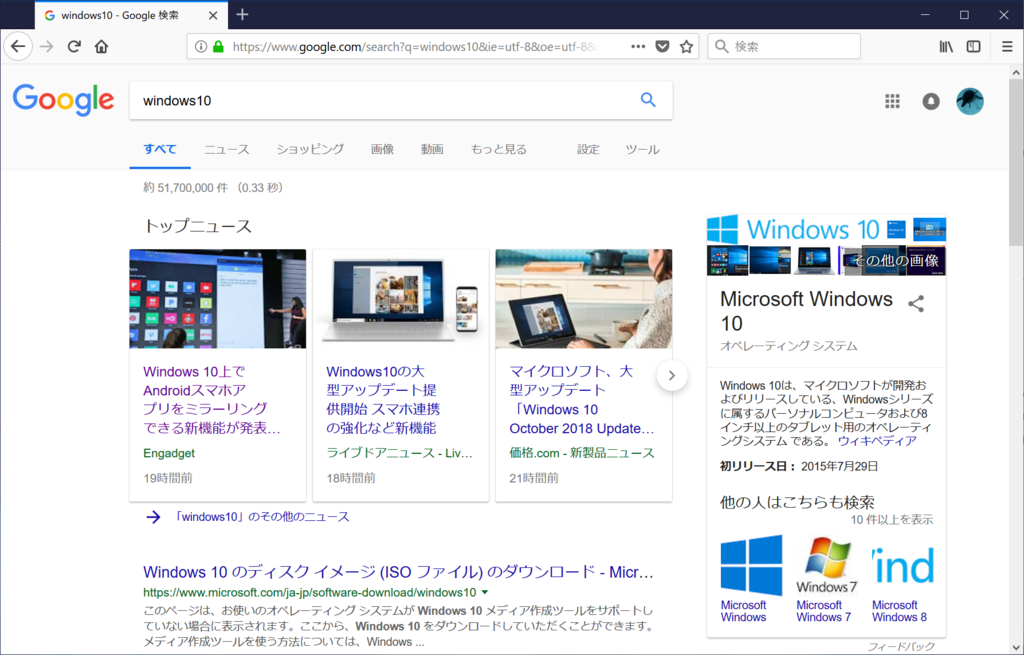The width and height of the screenshot is (1024, 655).
Task: Open the Google apps grid
Action: [x=892, y=101]
